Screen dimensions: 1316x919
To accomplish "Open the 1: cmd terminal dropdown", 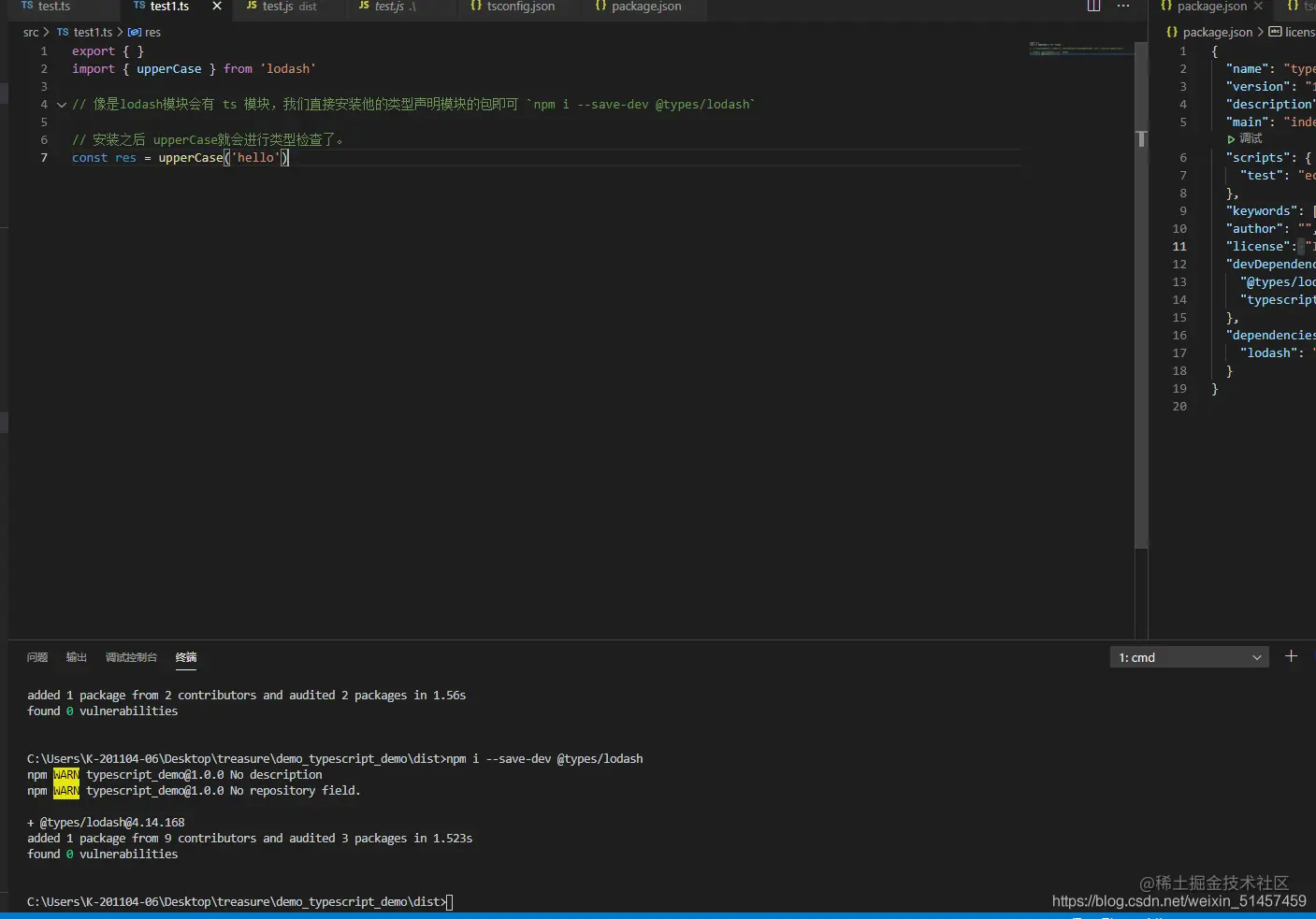I will coord(1189,657).
